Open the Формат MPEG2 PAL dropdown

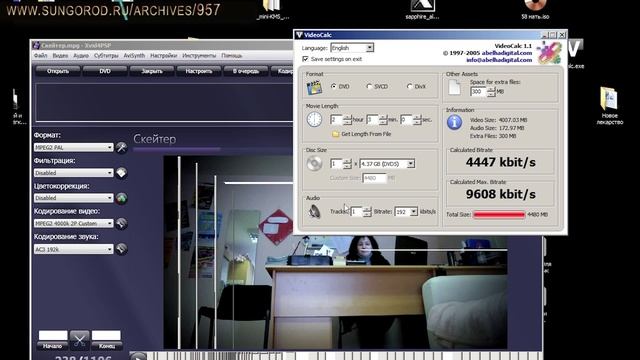coord(73,147)
